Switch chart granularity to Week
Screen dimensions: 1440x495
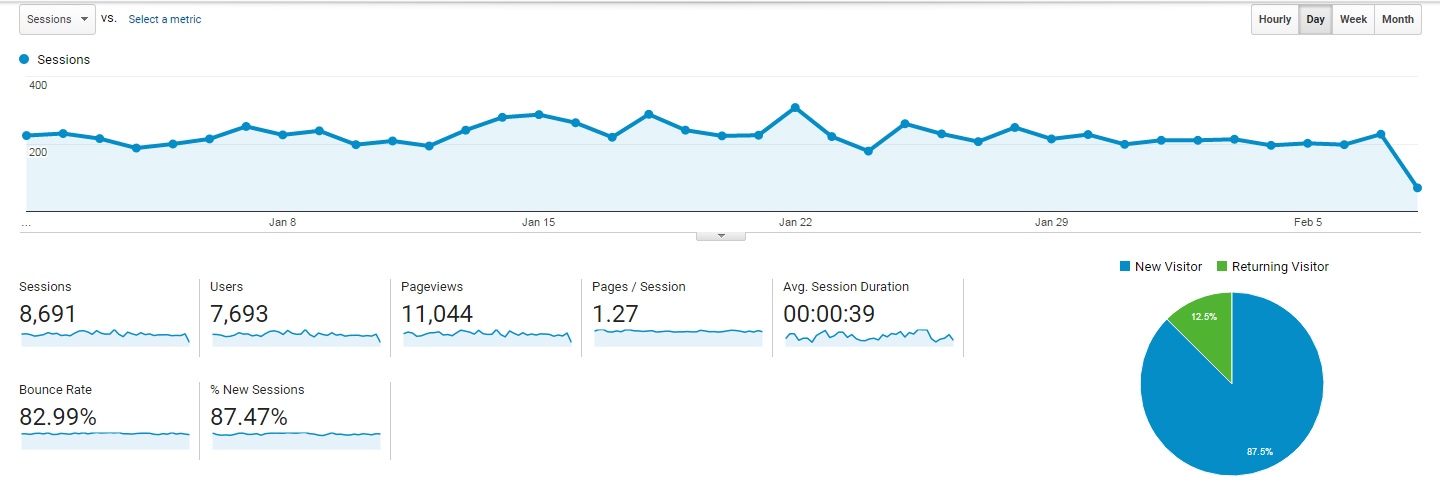[x=1353, y=19]
